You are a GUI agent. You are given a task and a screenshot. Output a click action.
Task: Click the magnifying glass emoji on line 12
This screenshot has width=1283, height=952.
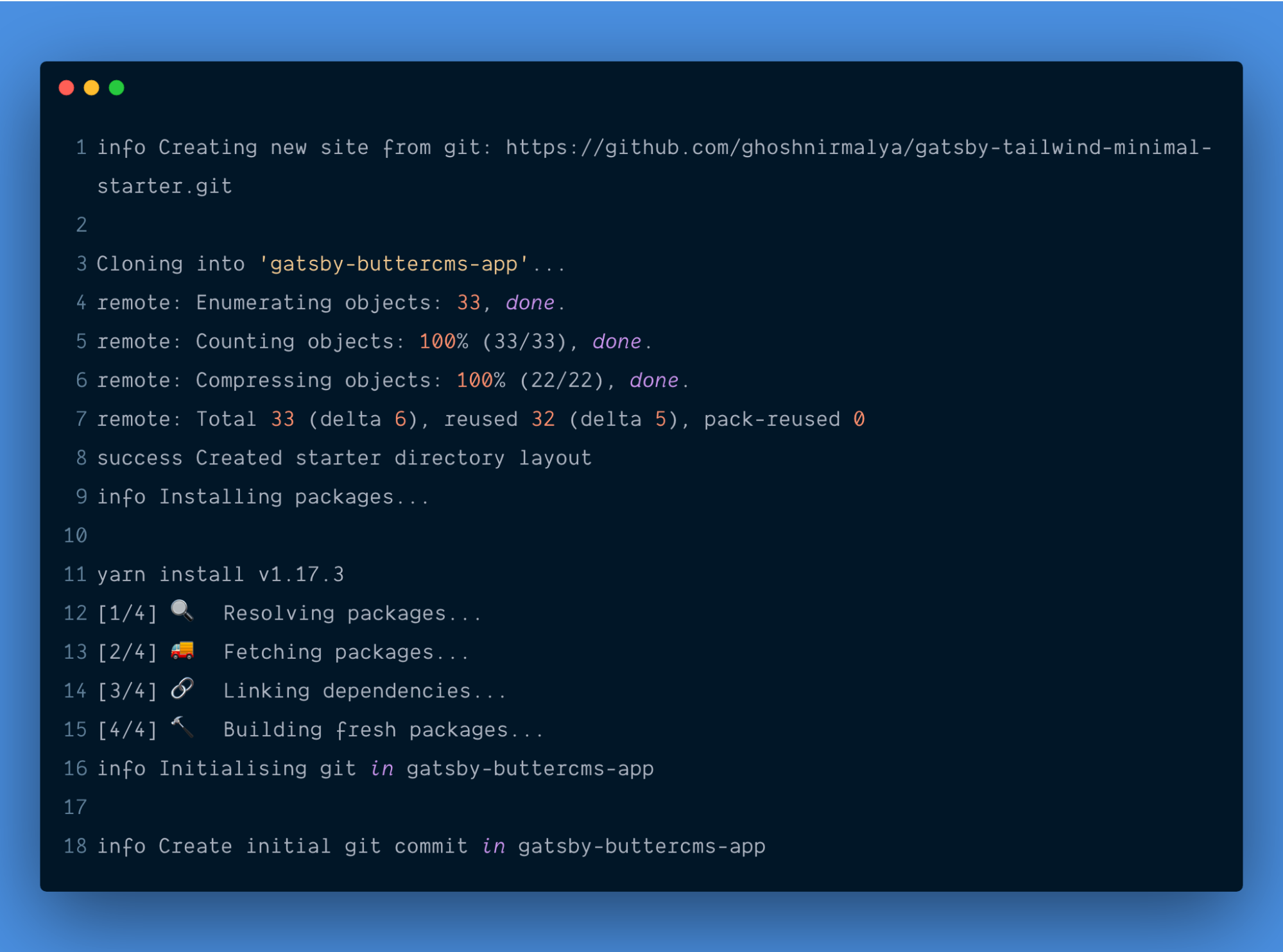(182, 611)
